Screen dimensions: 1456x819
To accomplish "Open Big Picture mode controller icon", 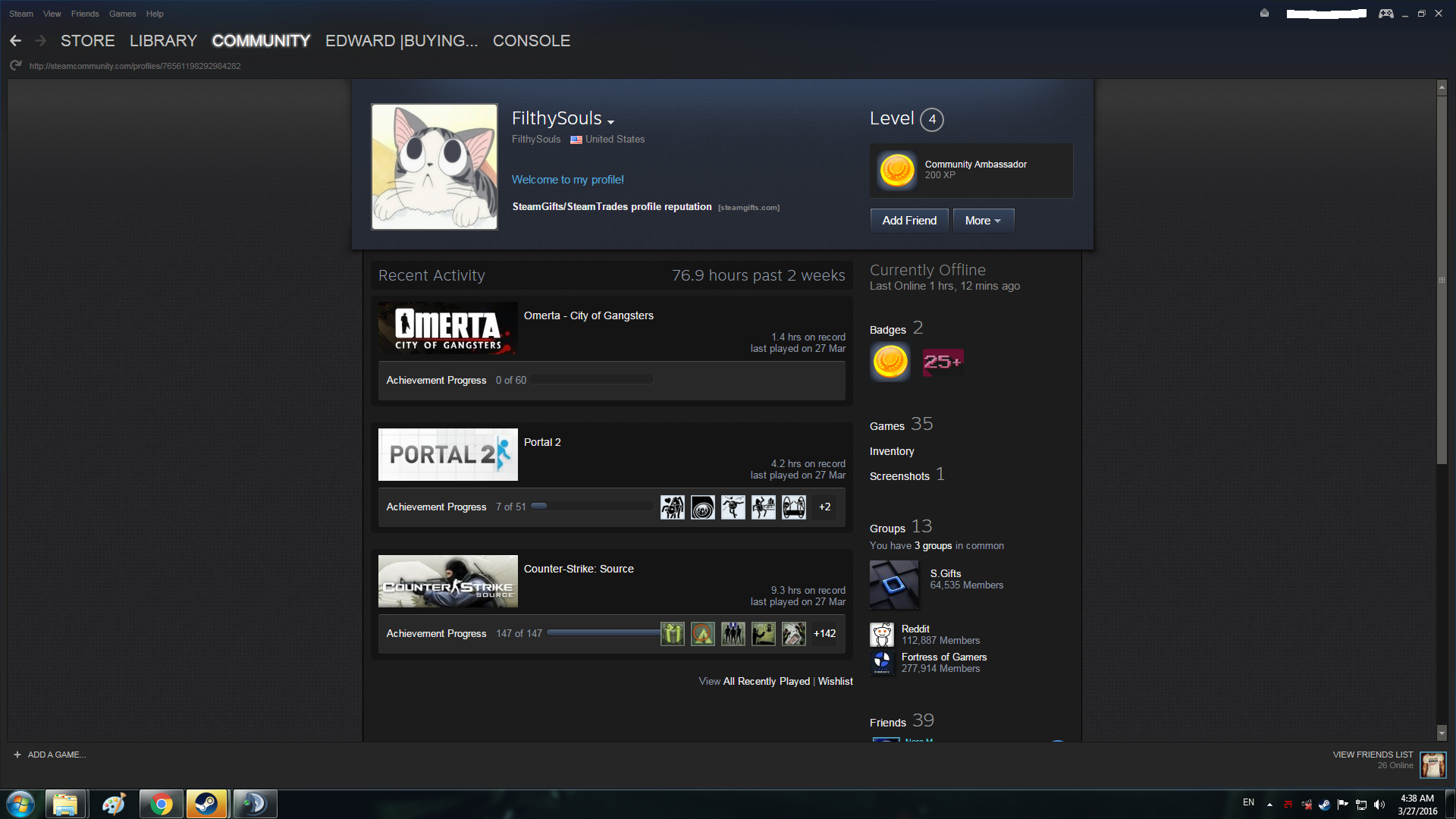I will click(x=1385, y=14).
